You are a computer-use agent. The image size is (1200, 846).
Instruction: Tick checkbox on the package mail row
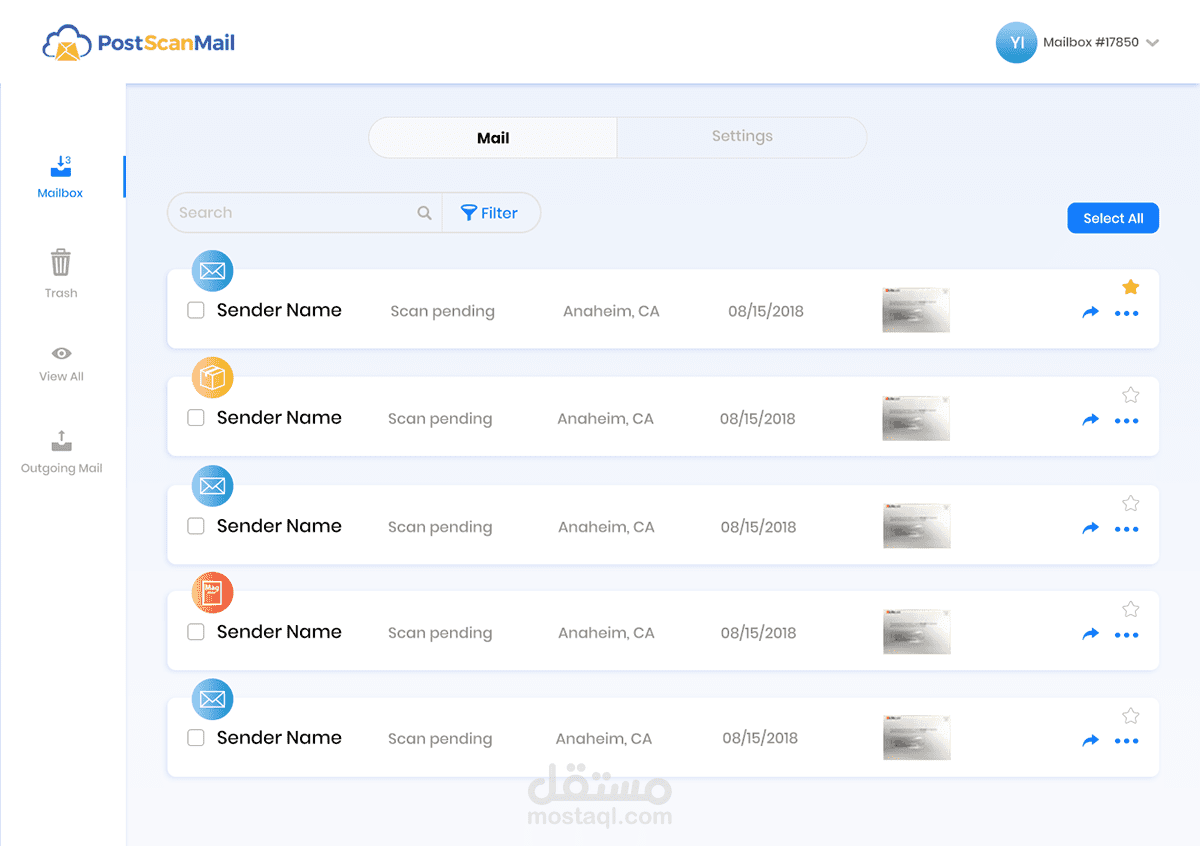tap(196, 418)
